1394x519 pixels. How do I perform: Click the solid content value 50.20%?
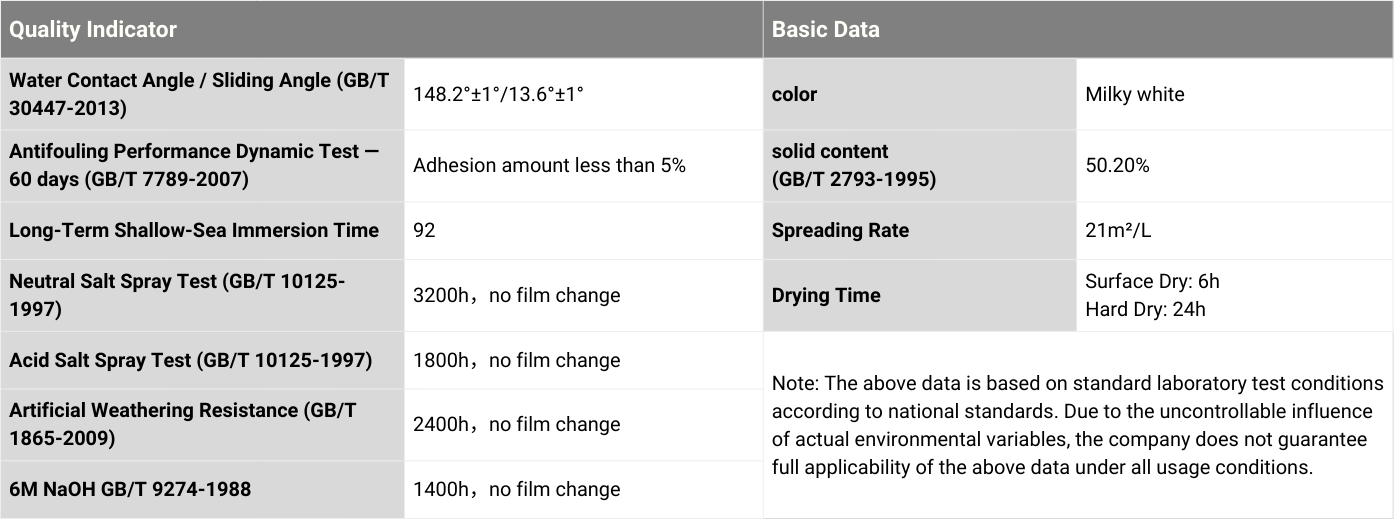(x=1117, y=166)
